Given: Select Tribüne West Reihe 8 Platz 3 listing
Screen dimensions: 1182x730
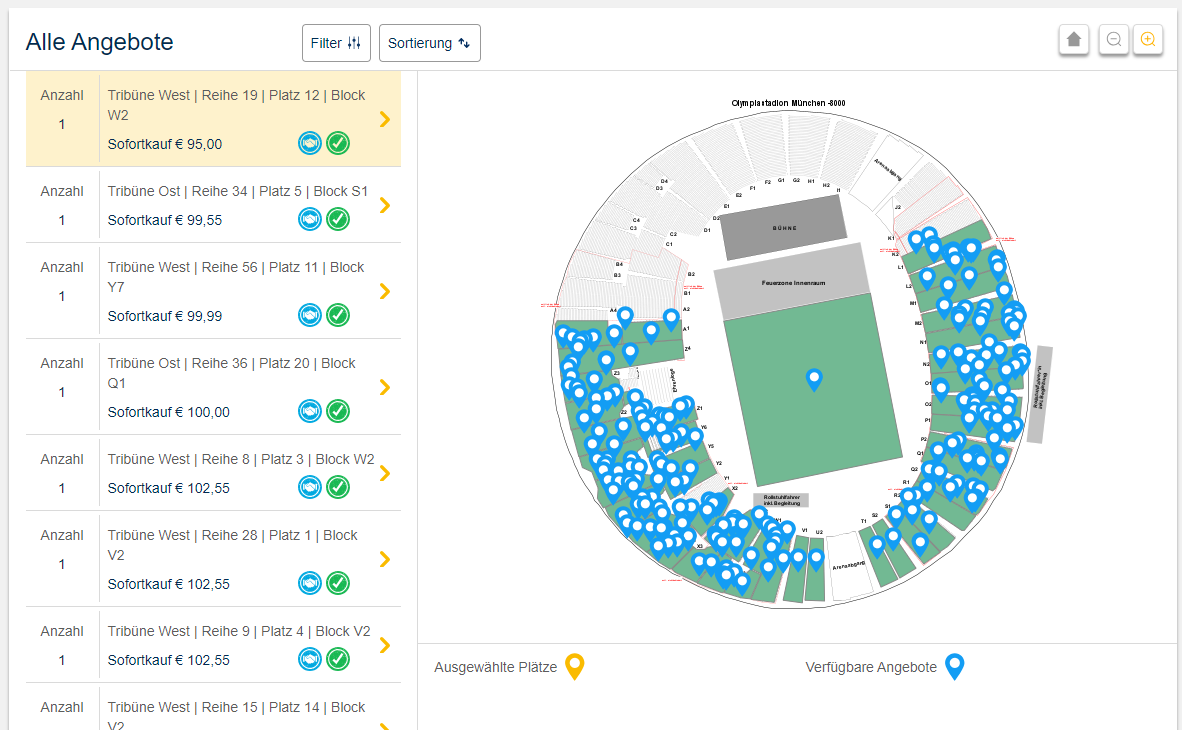Looking at the screenshot, I should pos(240,459).
